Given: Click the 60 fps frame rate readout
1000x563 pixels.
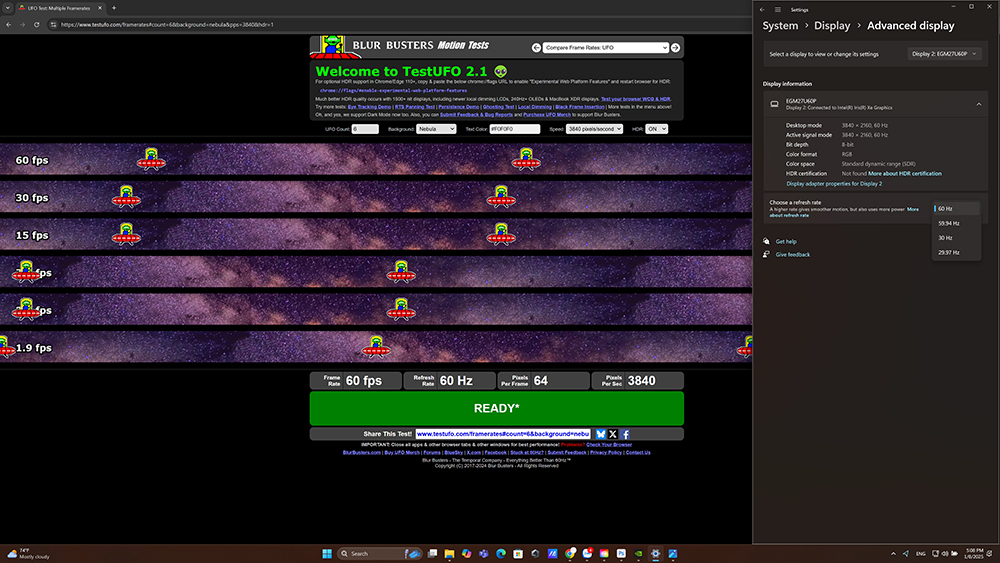Looking at the screenshot, I should 356,381.
